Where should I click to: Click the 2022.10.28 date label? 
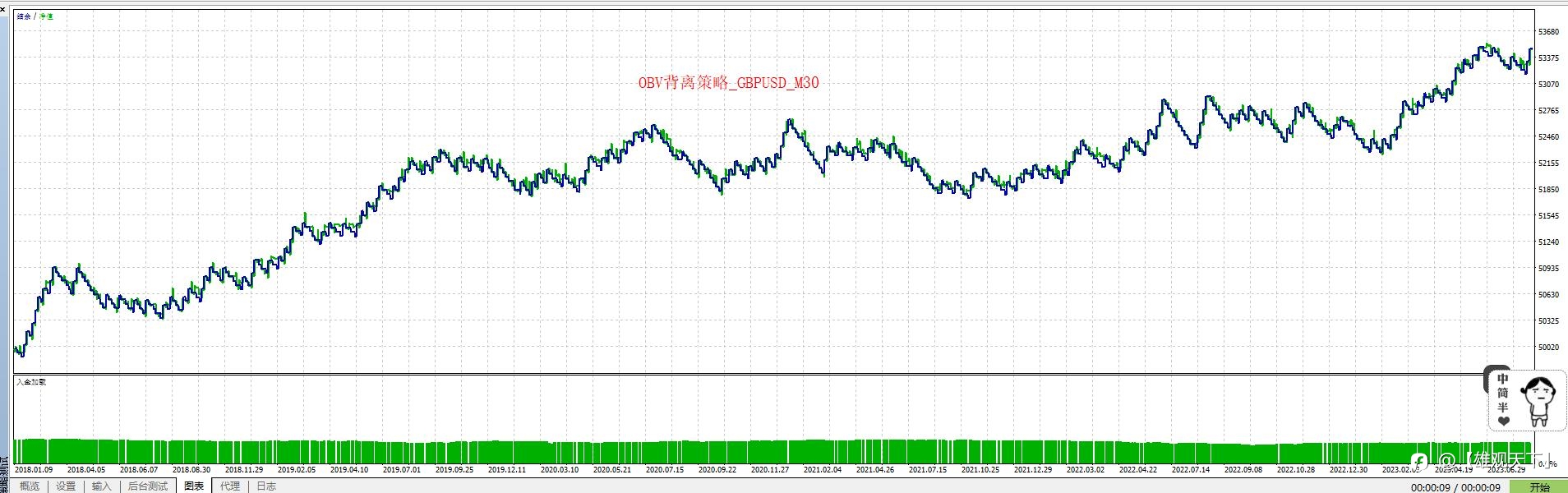(1296, 470)
